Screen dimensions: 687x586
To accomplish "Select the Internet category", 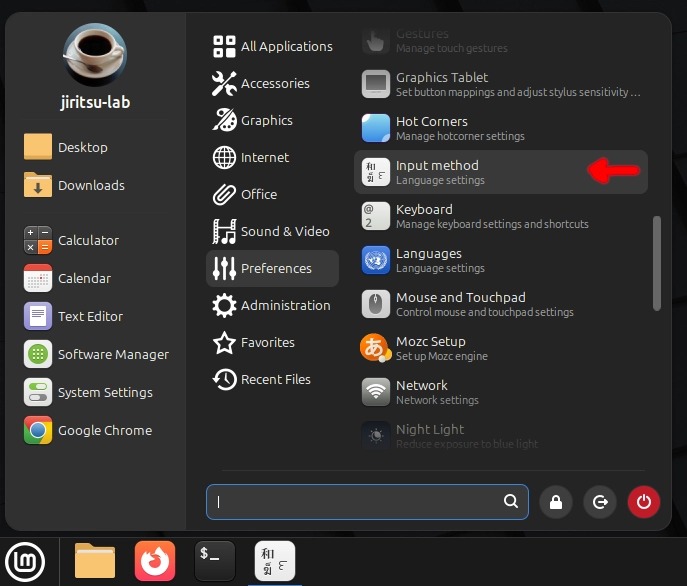I will 272,157.
